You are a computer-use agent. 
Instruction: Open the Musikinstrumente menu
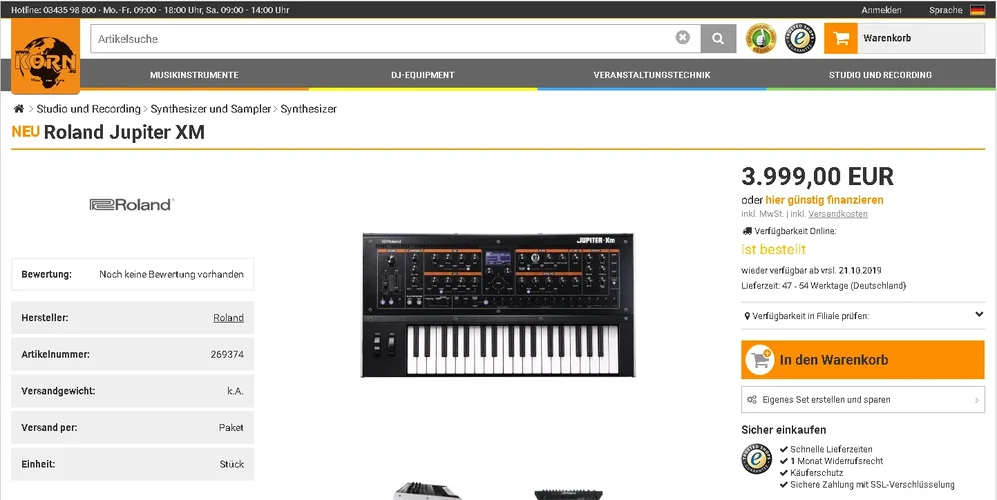[x=195, y=75]
